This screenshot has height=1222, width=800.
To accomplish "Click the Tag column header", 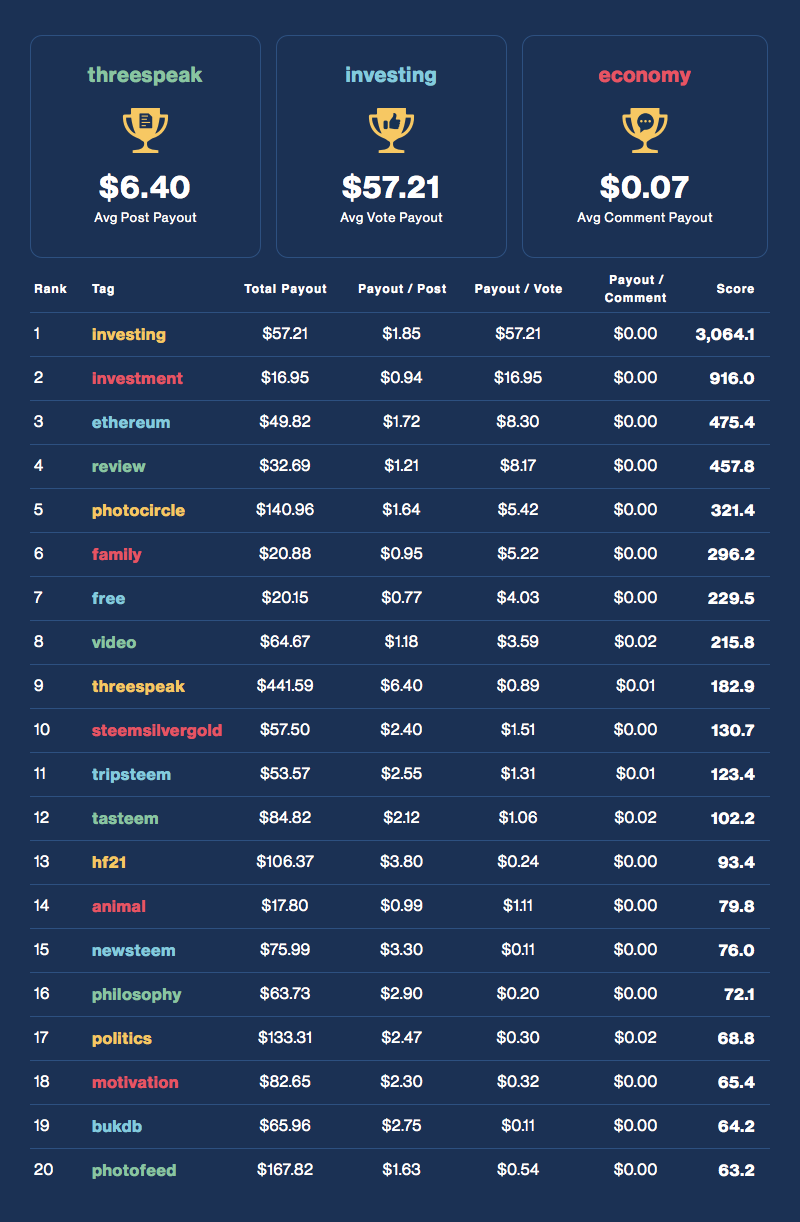I will (103, 289).
